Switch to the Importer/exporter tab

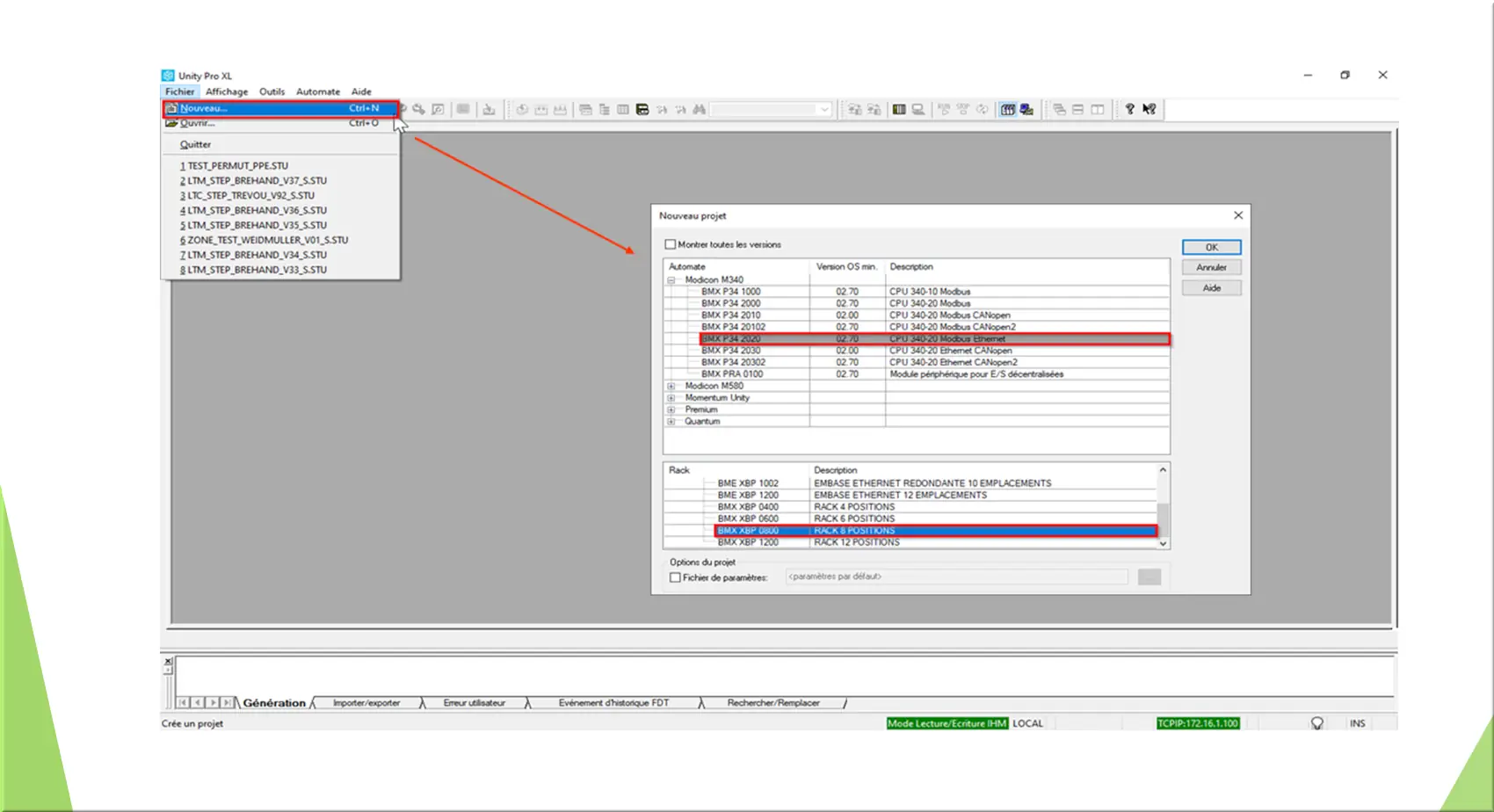(x=366, y=703)
